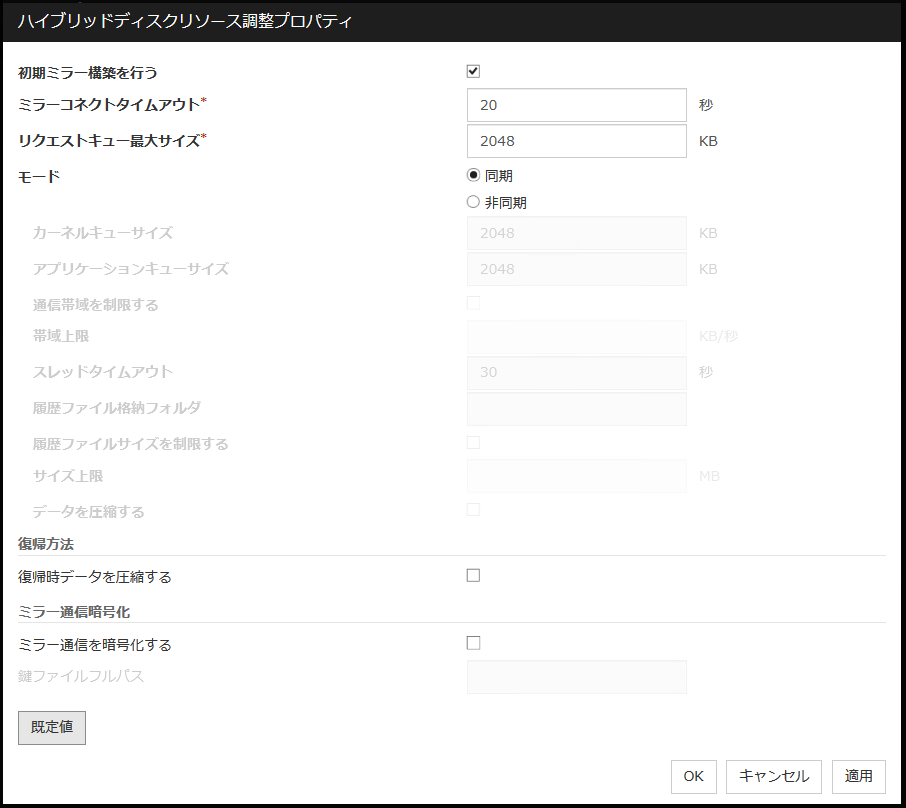The image size is (906, 808).
Task: Click the 帯域上限 input field
Action: pos(576,338)
